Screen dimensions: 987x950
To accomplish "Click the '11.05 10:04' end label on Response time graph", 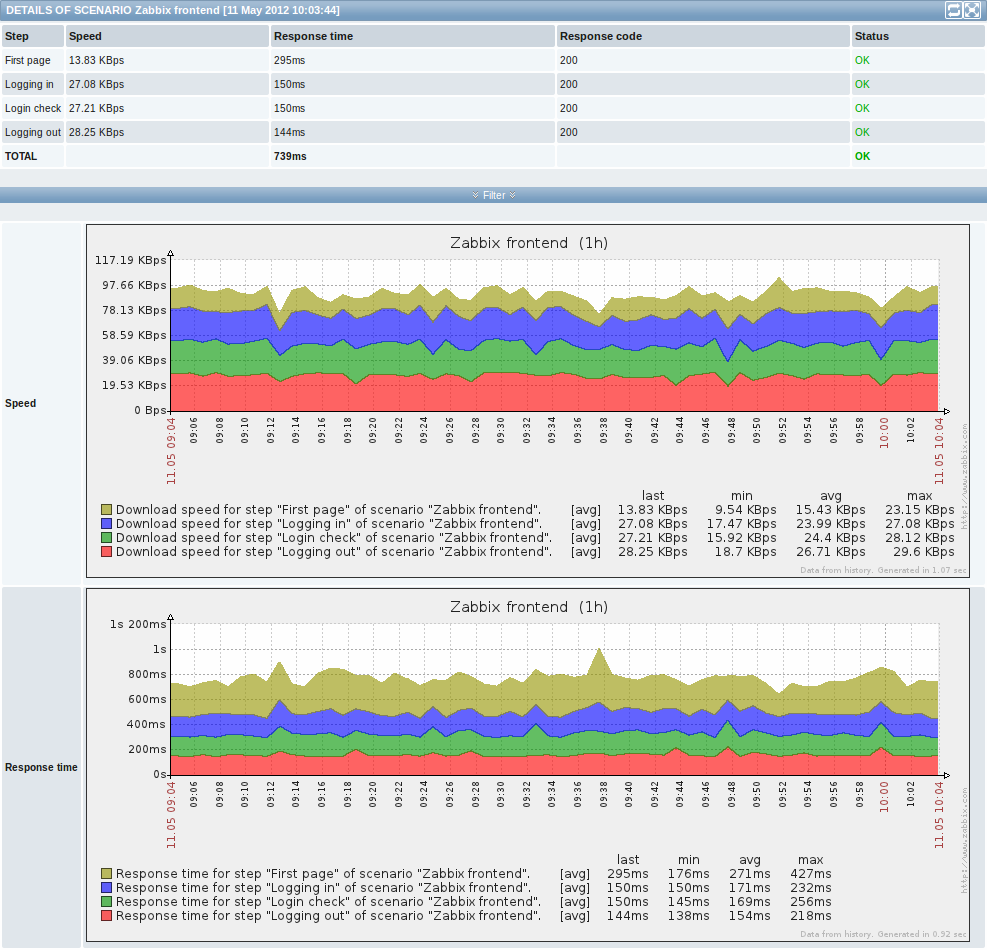I will tap(939, 815).
